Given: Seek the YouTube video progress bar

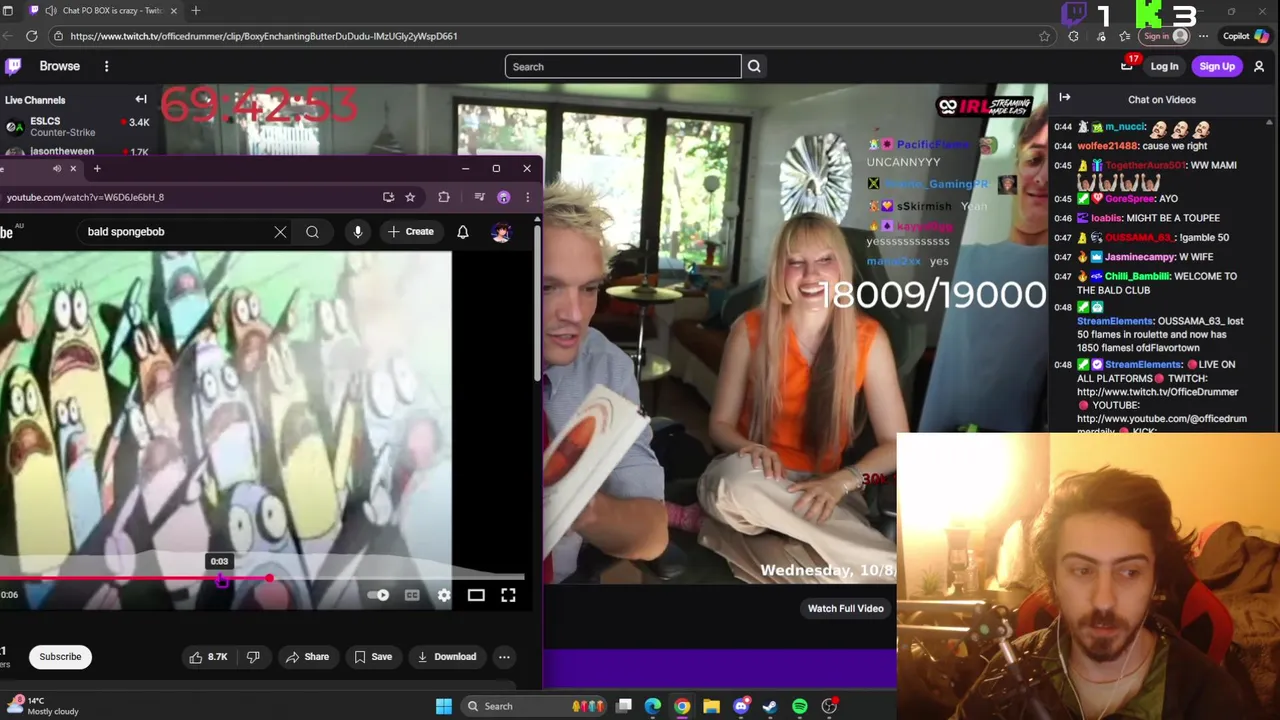Looking at the screenshot, I should coord(262,578).
